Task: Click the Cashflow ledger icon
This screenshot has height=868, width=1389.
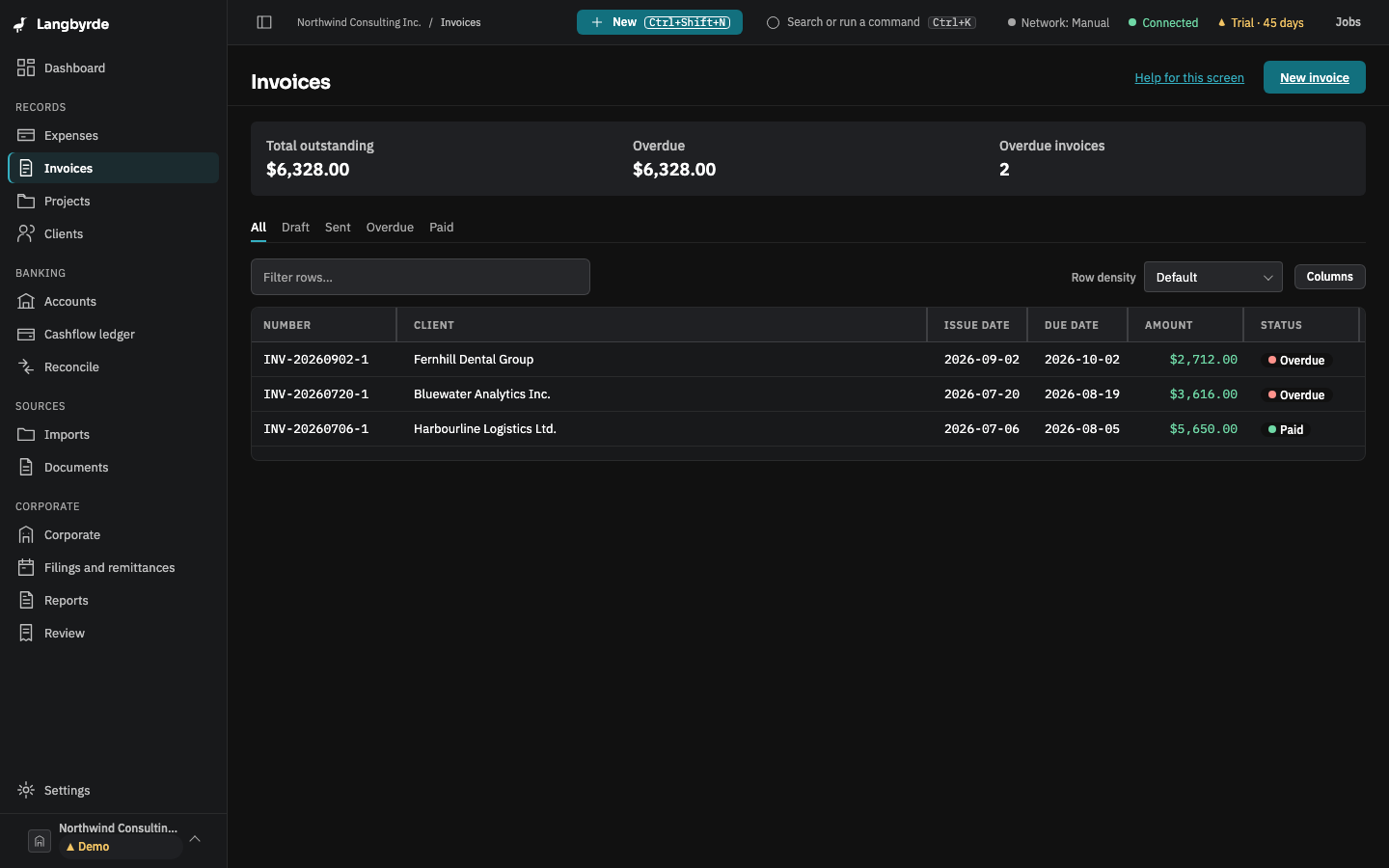Action: (26, 334)
